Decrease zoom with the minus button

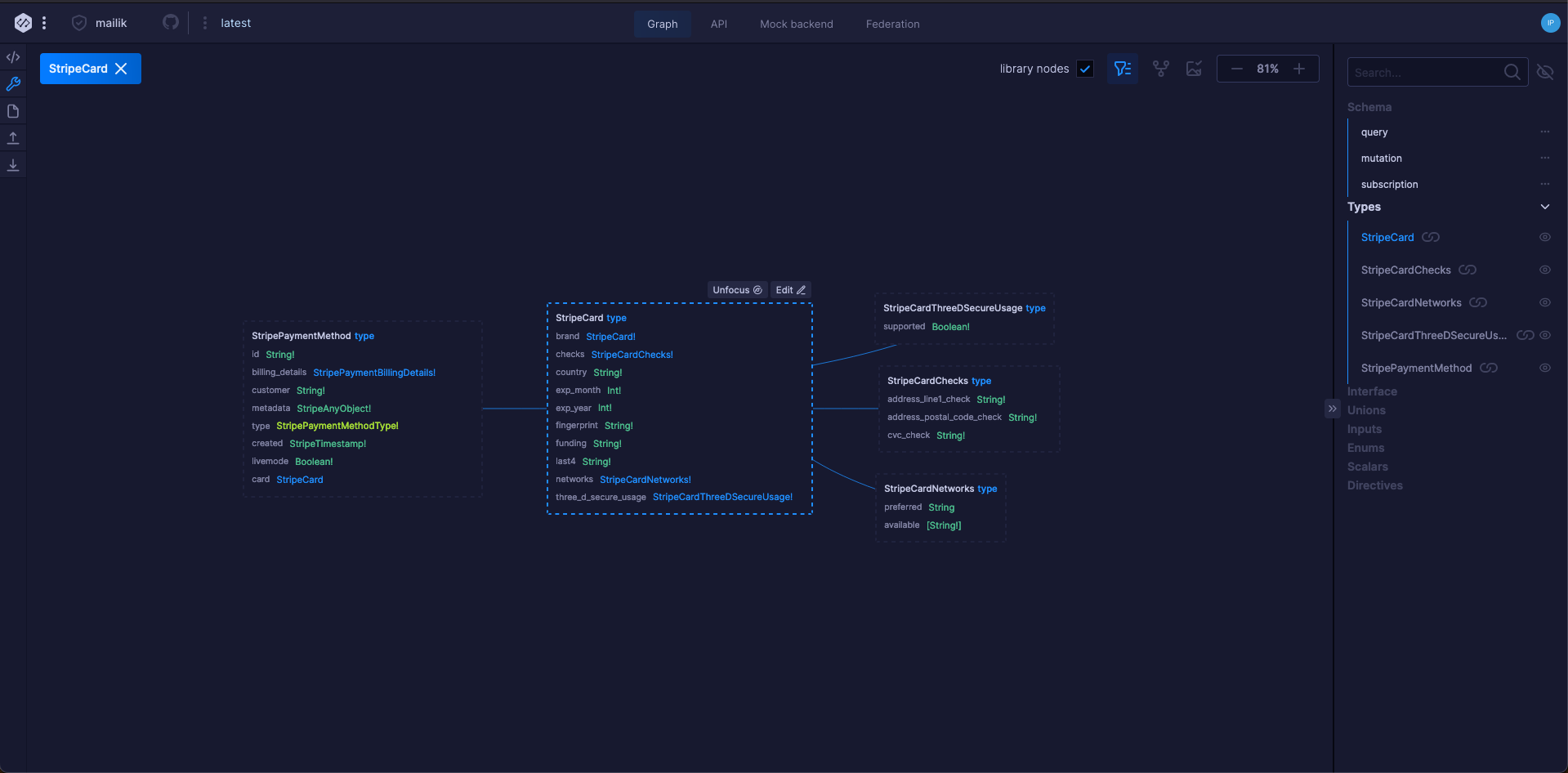click(x=1237, y=69)
